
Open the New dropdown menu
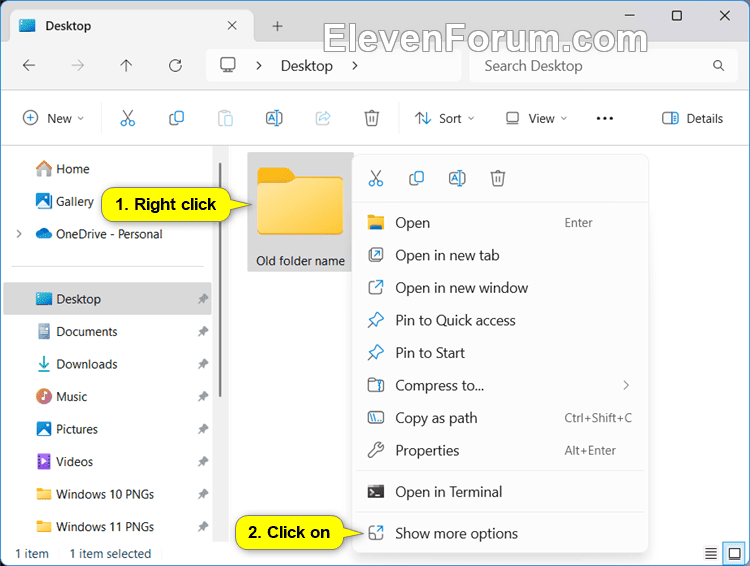click(x=54, y=118)
